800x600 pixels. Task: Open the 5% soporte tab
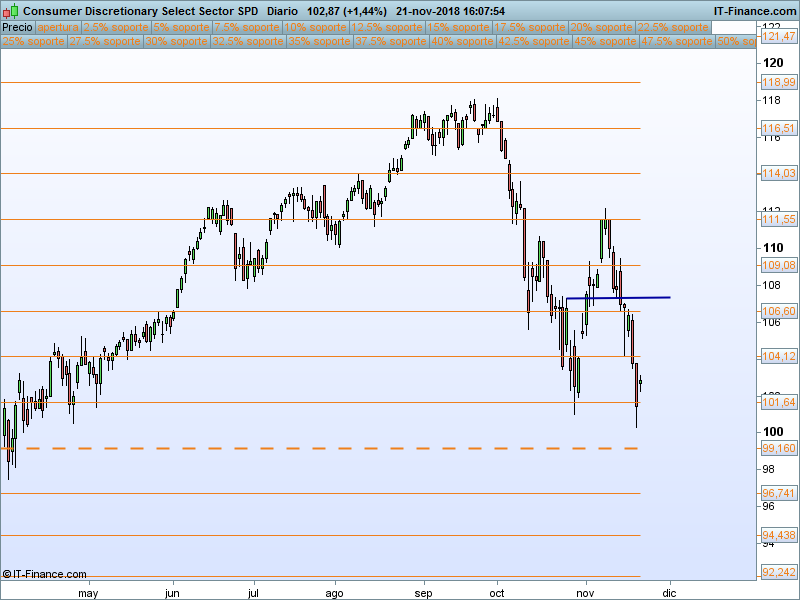tap(182, 28)
